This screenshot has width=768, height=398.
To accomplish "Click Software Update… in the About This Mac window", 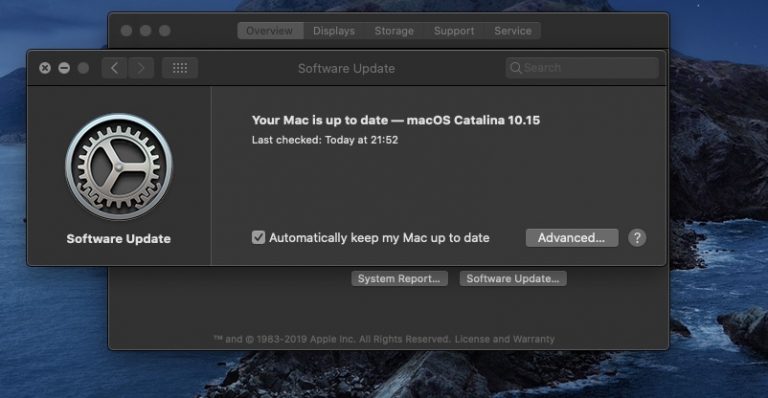I will pyautogui.click(x=513, y=279).
